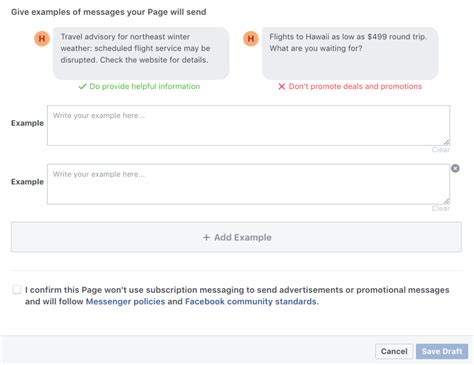This screenshot has width=474, height=365.
Task: Focus the first 'Write your example here' field
Action: coord(248,125)
